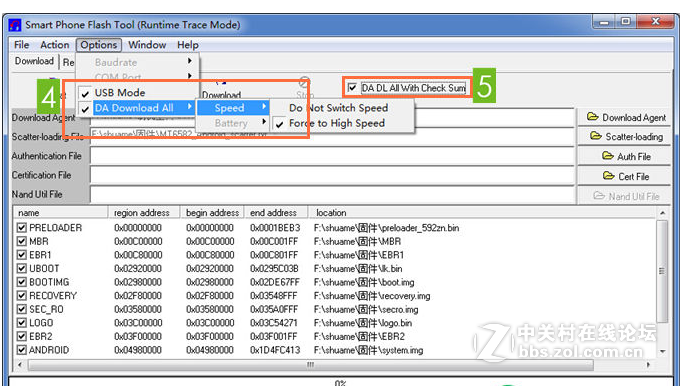Uncheck the MBR partition checkbox

(x=21, y=241)
